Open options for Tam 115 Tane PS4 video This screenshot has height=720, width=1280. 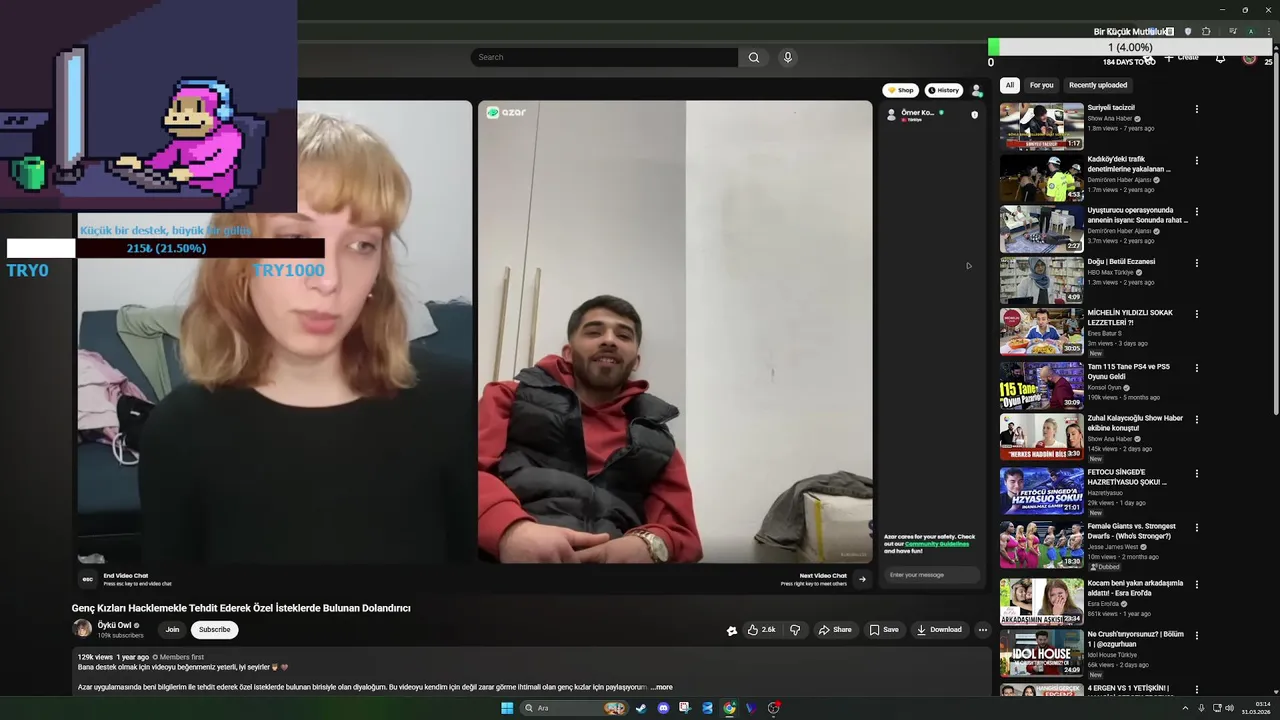1196,368
